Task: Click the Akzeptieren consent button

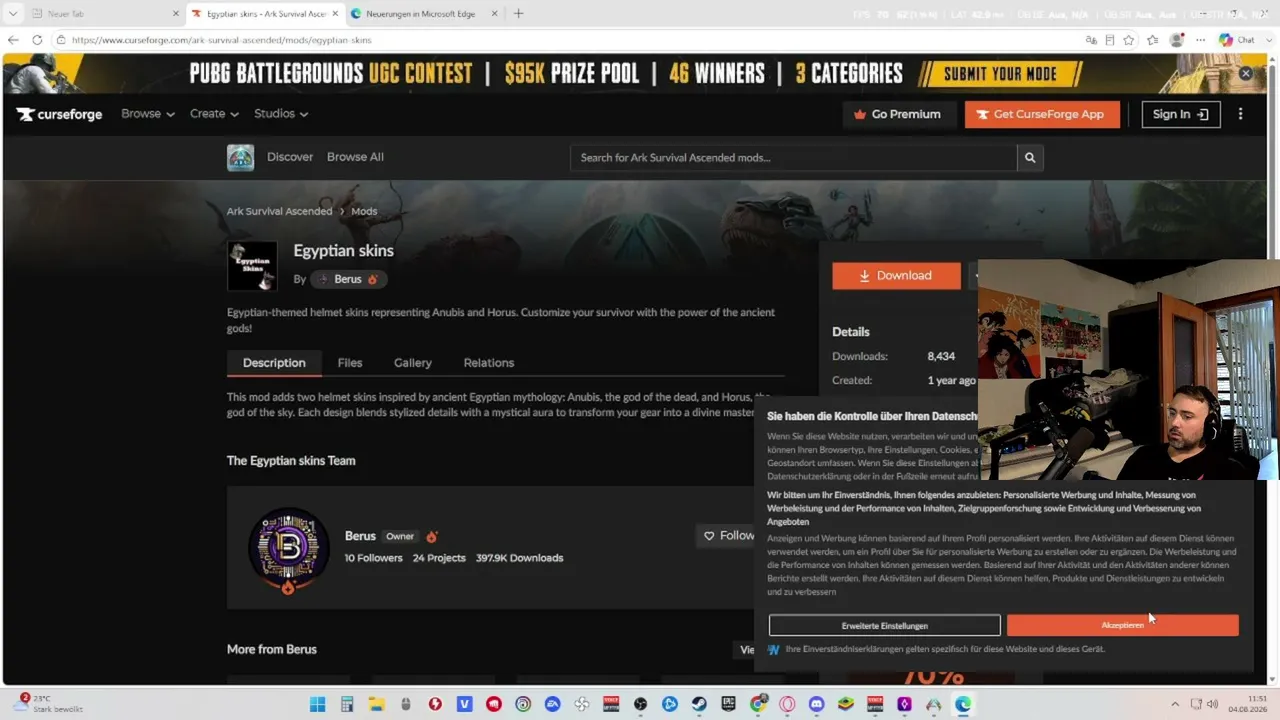Action: [x=1122, y=625]
